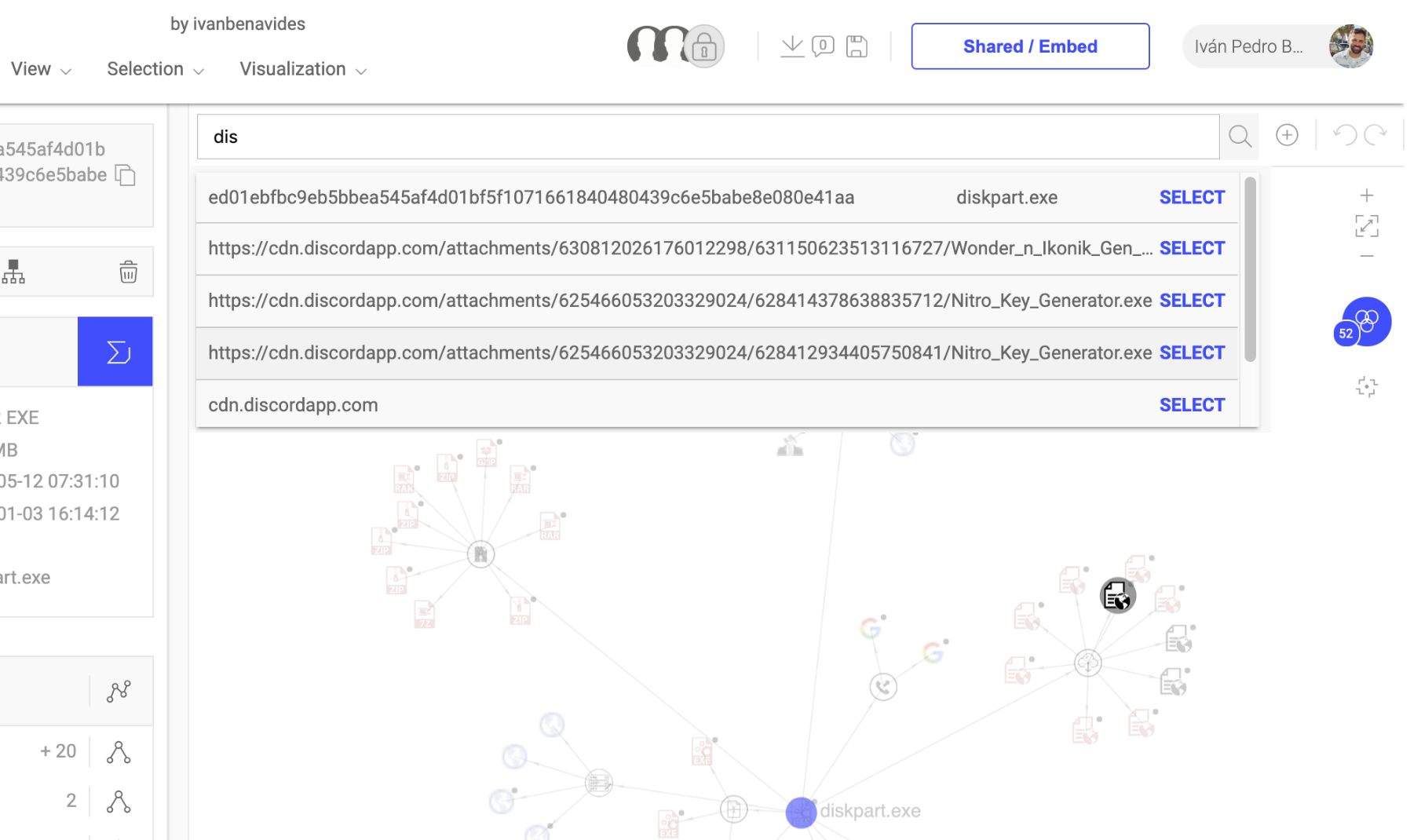This screenshot has width=1410, height=840.
Task: Zoom in with the plus icon
Action: (1367, 195)
